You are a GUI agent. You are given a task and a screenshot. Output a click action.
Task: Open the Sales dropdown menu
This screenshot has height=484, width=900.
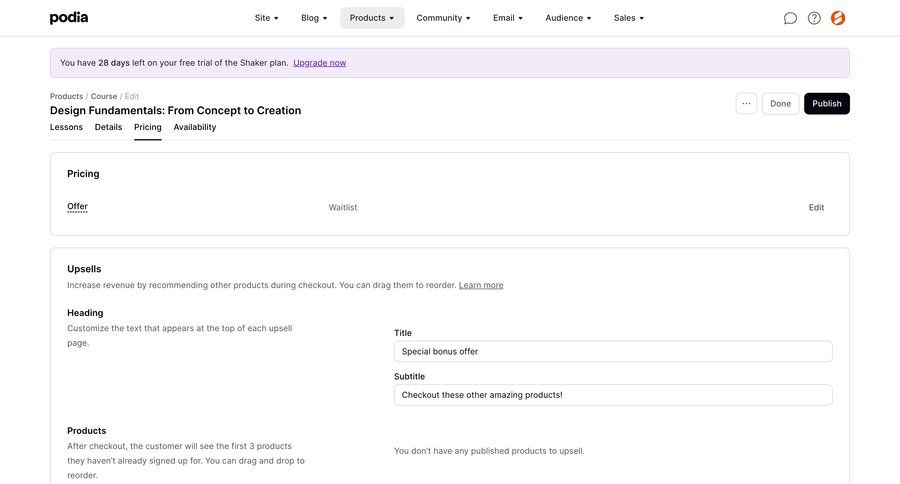pyautogui.click(x=629, y=18)
